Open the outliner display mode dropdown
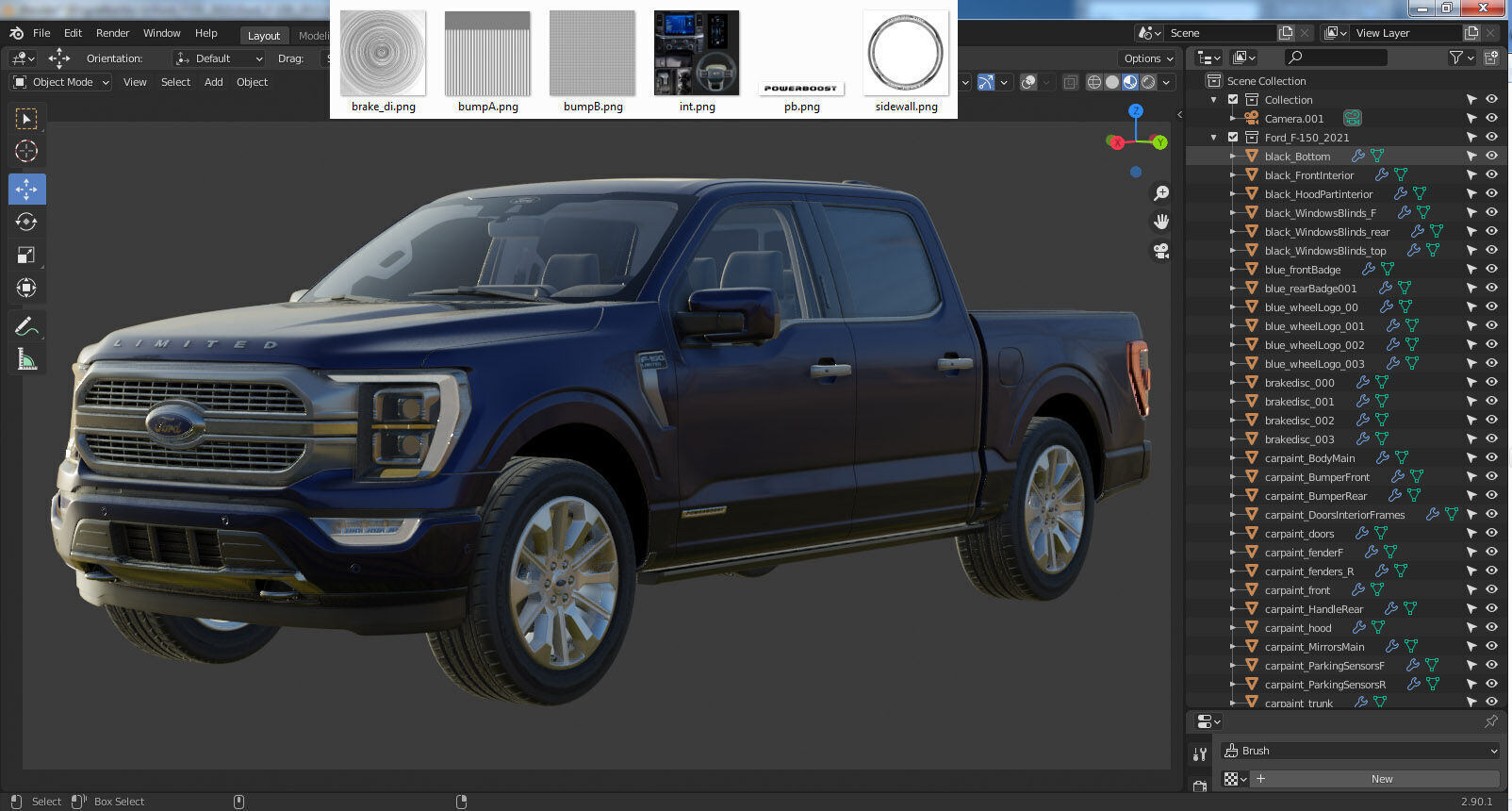 1208,58
